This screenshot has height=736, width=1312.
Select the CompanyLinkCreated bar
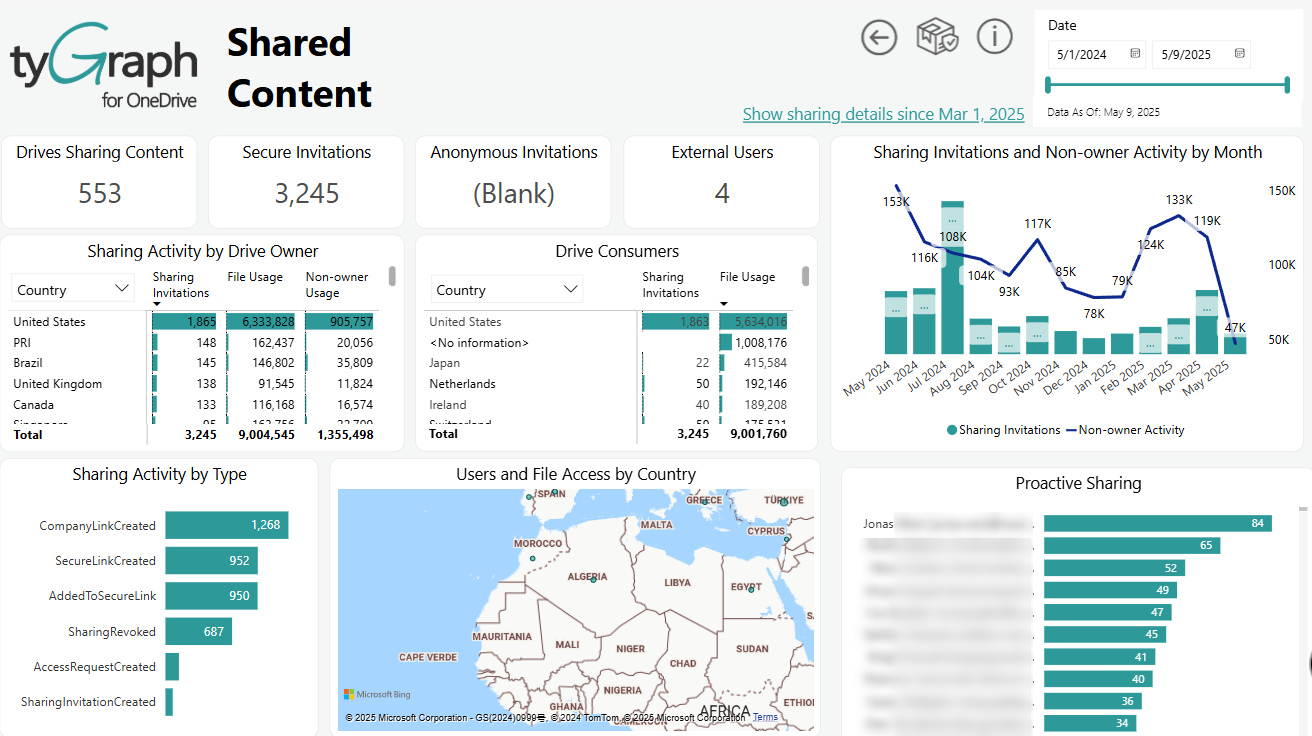[227, 525]
